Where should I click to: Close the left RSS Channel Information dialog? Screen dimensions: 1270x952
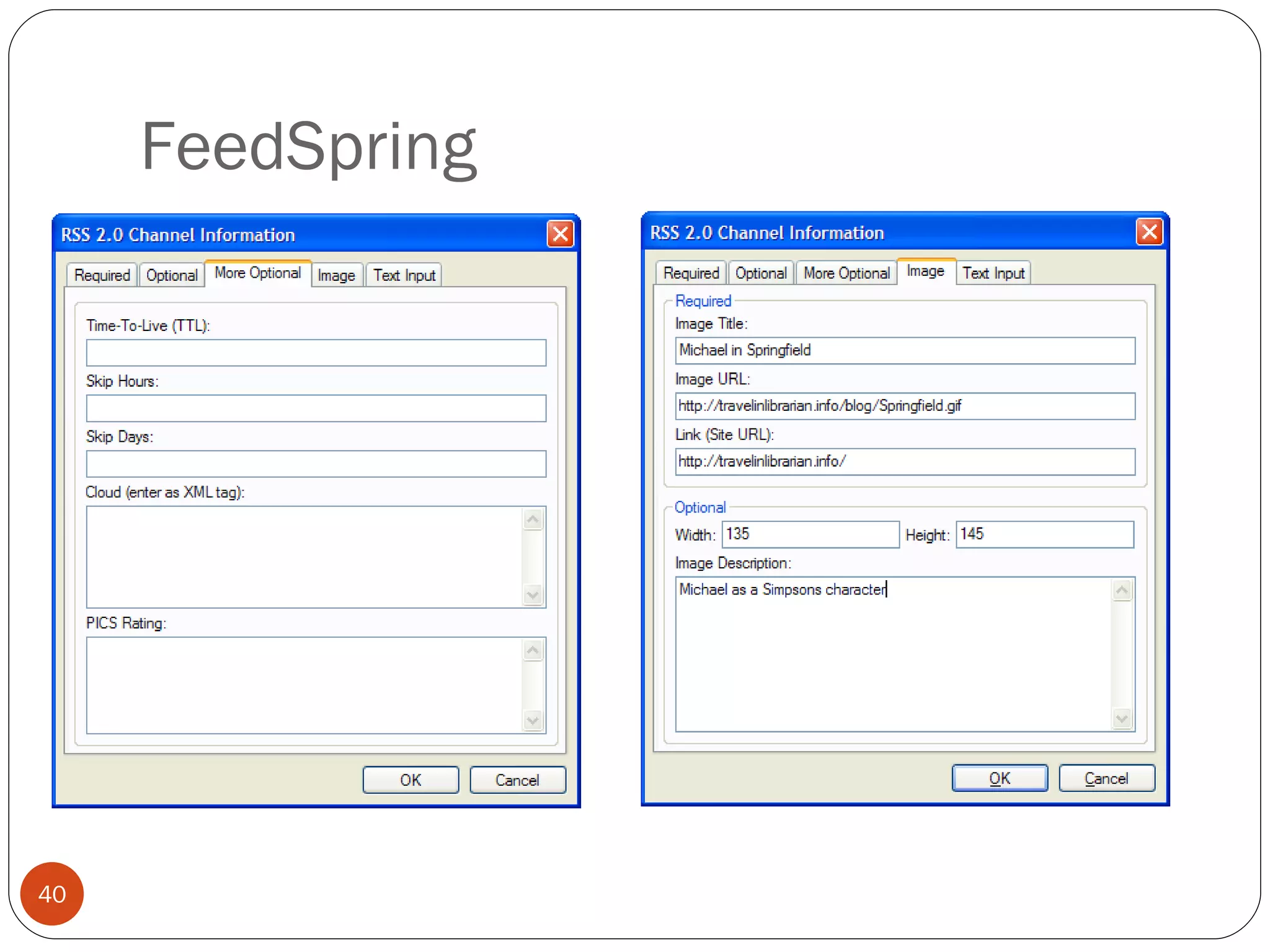560,234
